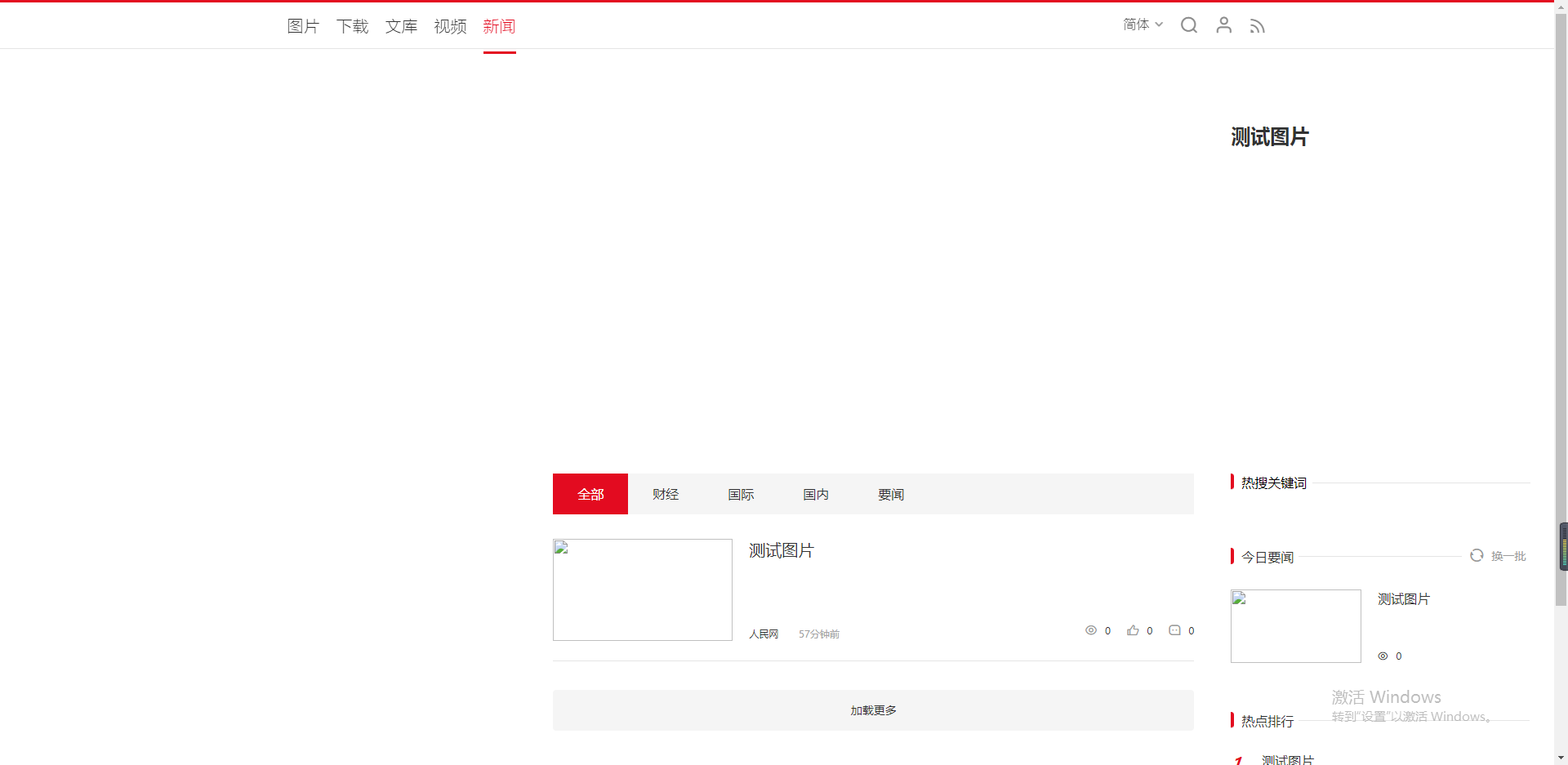Open the 测试图片 article title in the news list
Viewport: 1568px width, 765px height.
tap(782, 550)
